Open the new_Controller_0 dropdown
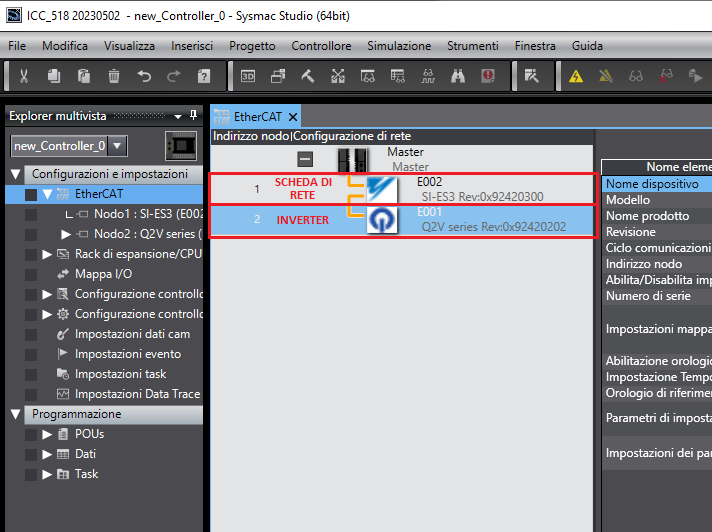Screen dimensions: 712x532 pyautogui.click(x=117, y=146)
